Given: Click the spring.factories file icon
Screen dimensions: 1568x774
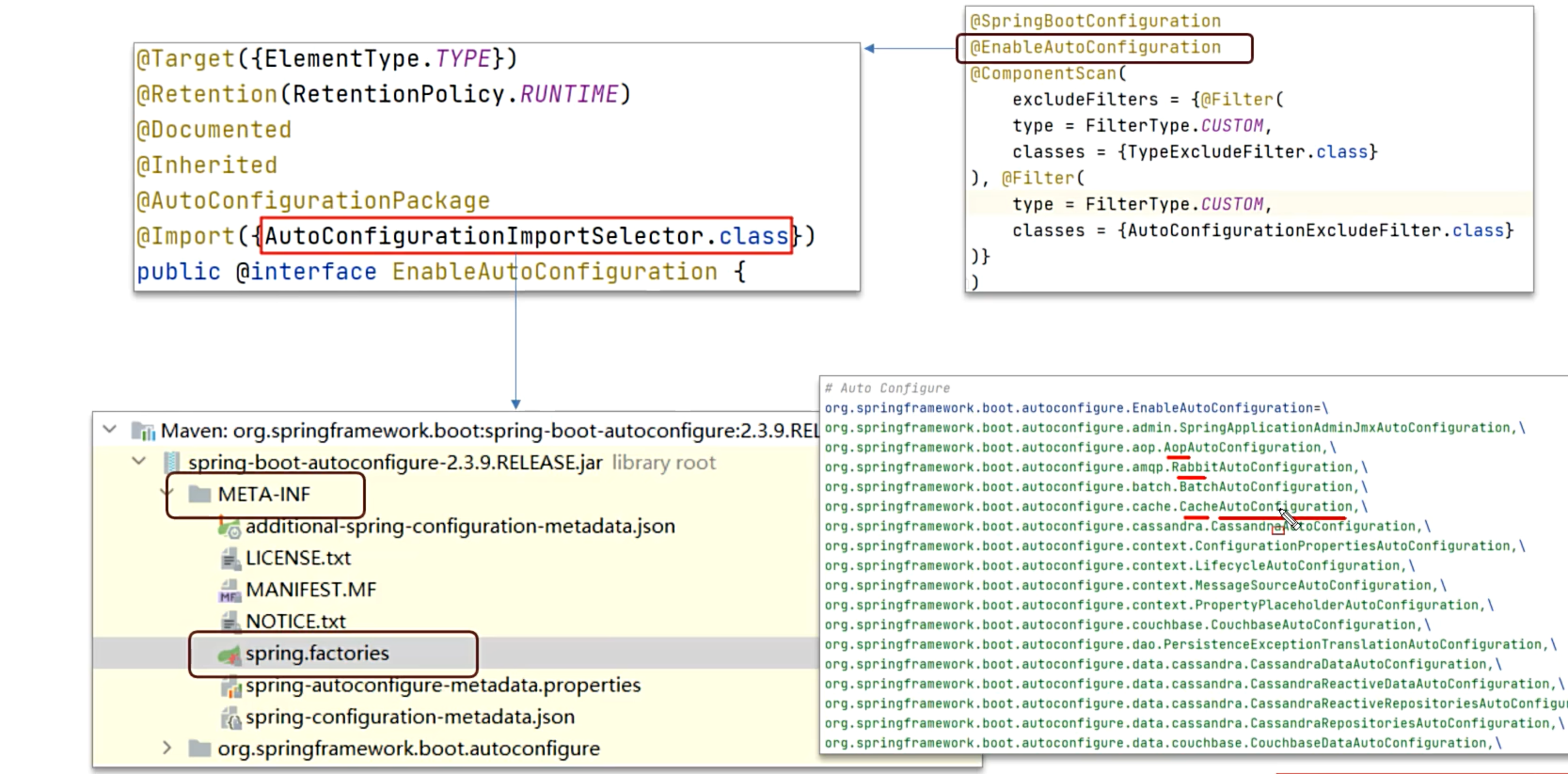Looking at the screenshot, I should (x=230, y=654).
